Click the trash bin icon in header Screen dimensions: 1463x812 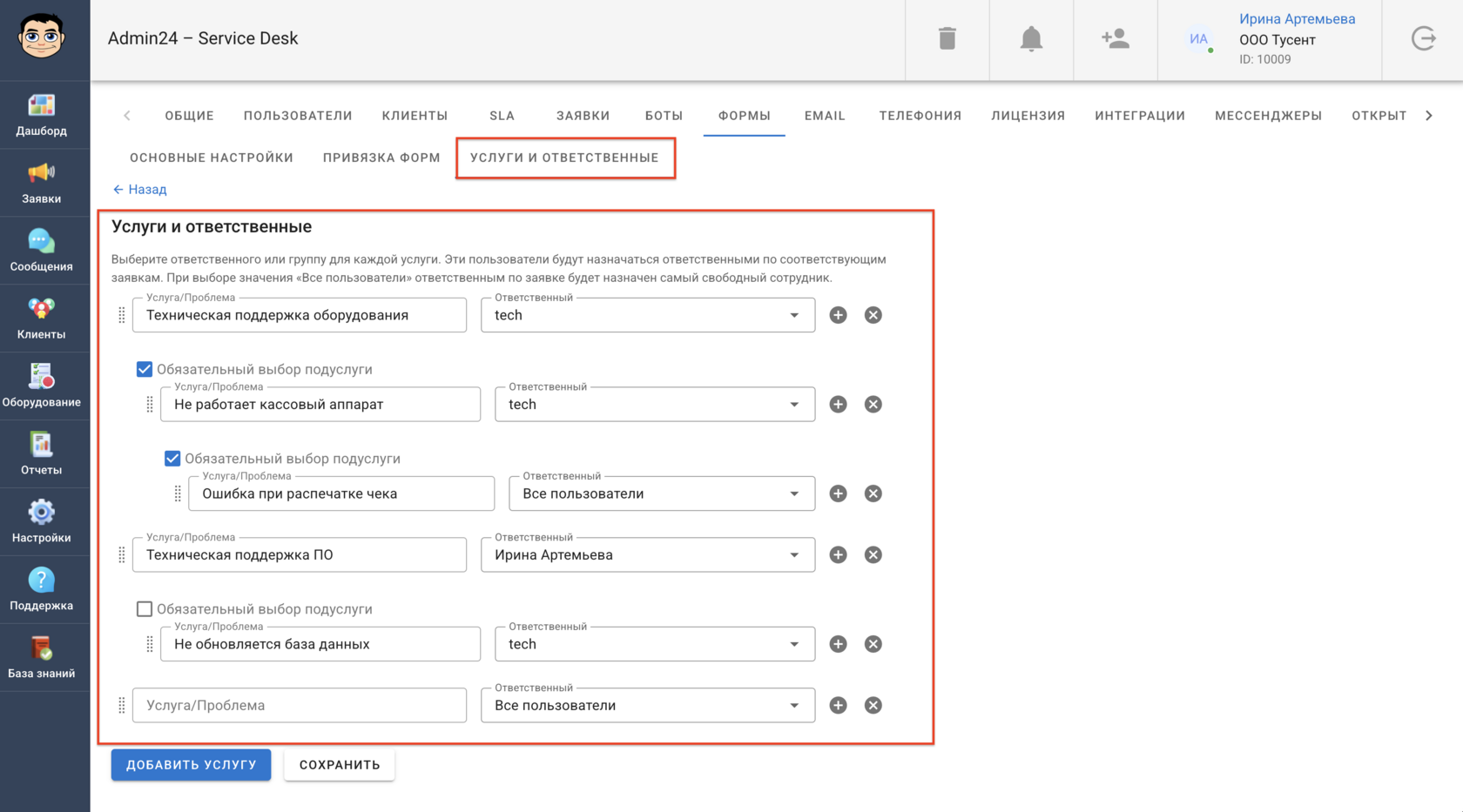tap(947, 39)
